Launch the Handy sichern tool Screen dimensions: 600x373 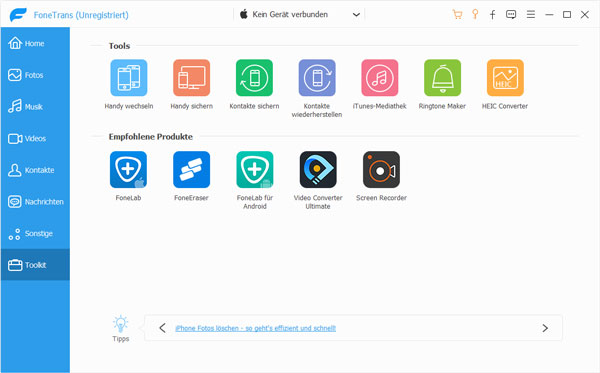191,78
